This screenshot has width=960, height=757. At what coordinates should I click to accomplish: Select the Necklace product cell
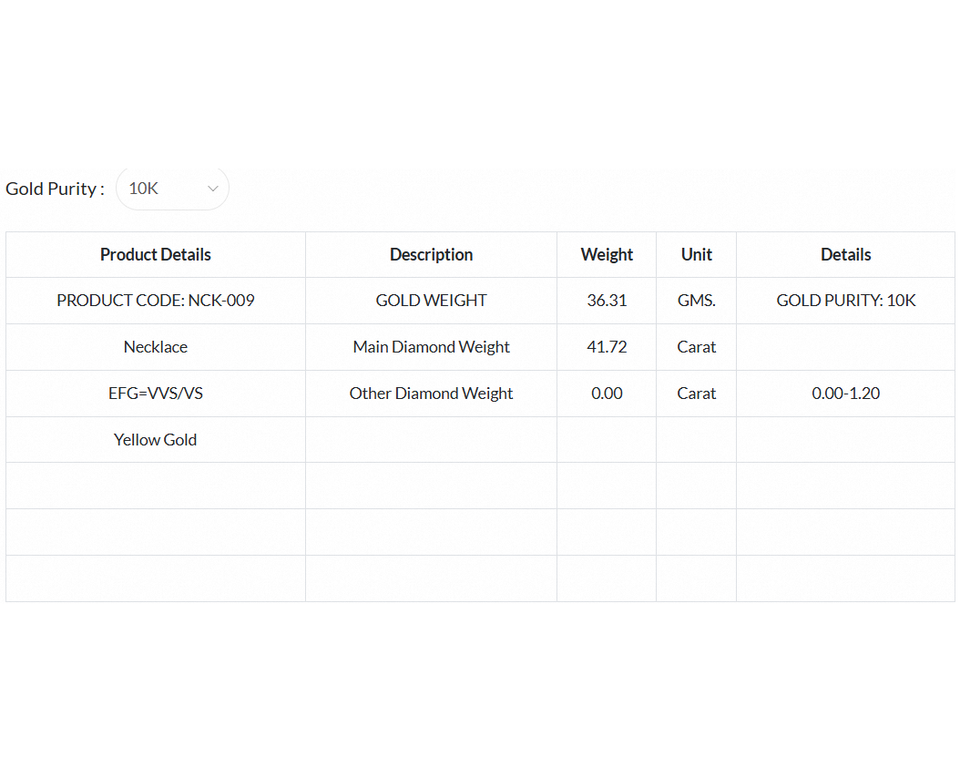(155, 347)
